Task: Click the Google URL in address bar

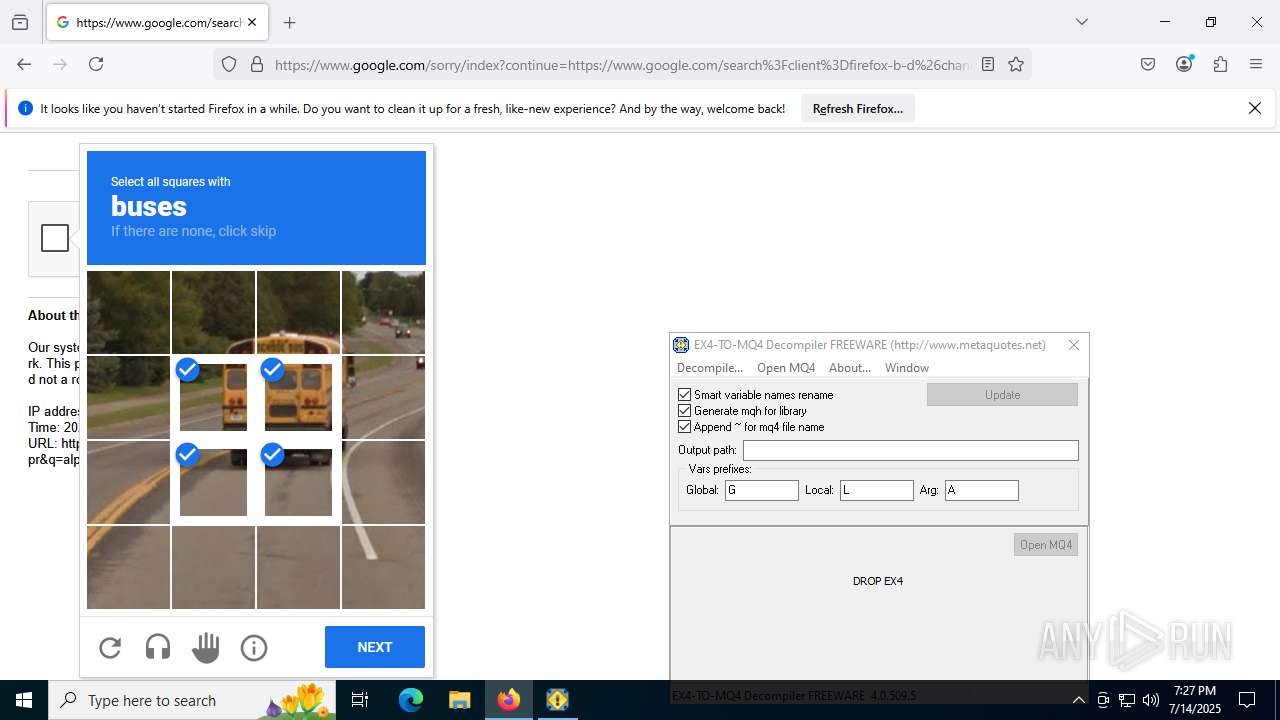Action: pos(622,65)
